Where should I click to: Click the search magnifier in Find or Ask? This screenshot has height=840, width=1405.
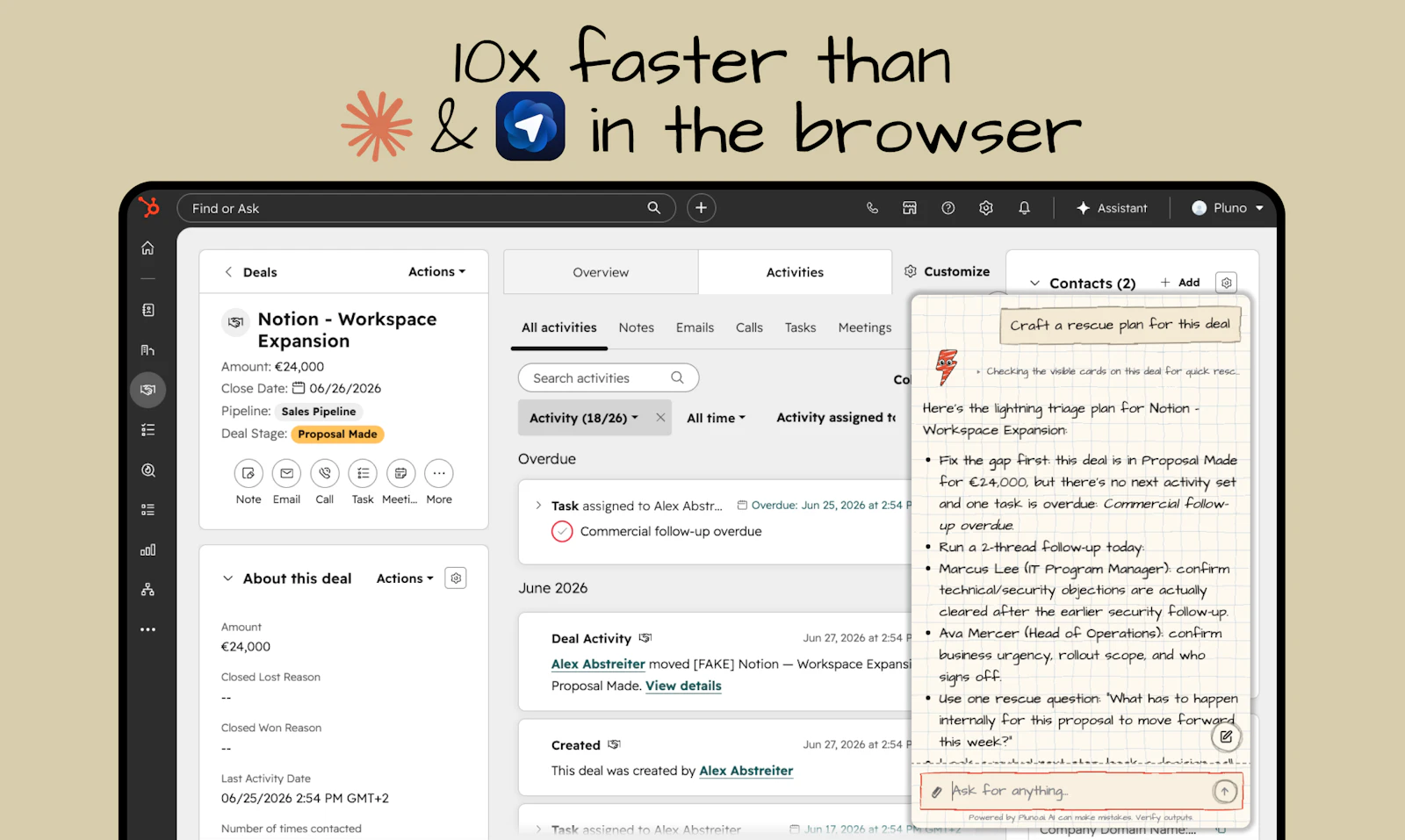pyautogui.click(x=653, y=208)
